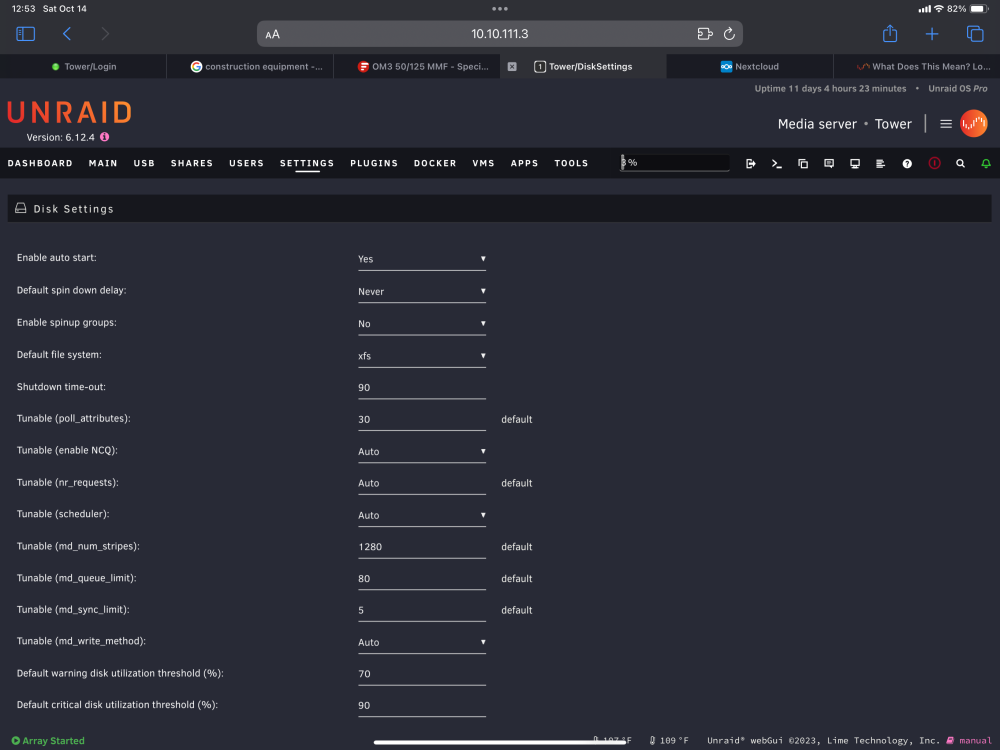
Task: Open the web terminal icon
Action: pos(776,164)
